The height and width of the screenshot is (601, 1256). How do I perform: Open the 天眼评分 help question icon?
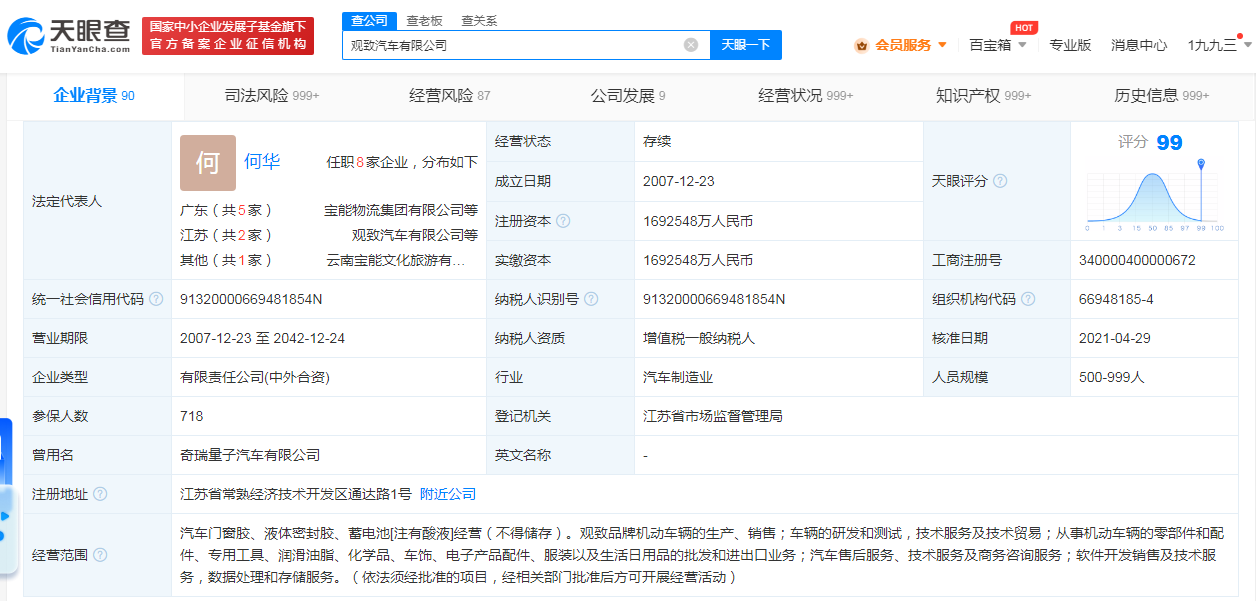1000,182
